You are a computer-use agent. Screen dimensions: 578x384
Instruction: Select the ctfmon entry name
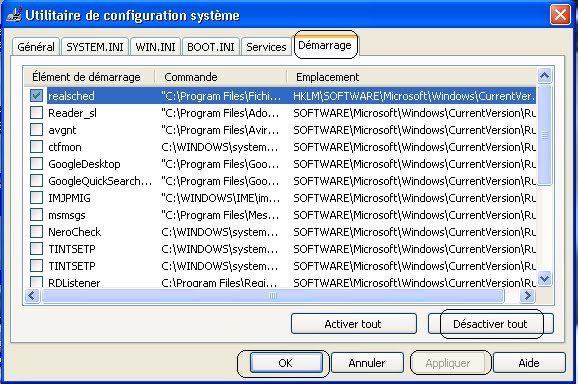65,147
